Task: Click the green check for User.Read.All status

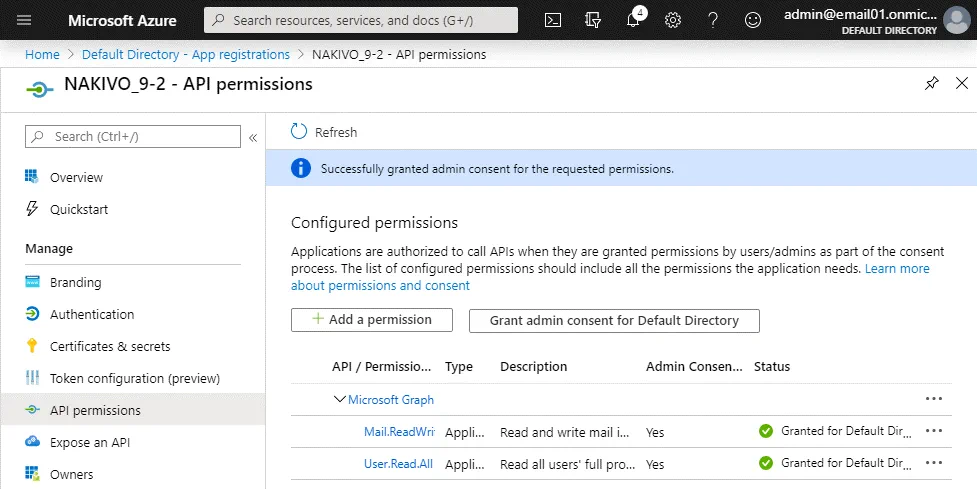Action: tap(766, 463)
